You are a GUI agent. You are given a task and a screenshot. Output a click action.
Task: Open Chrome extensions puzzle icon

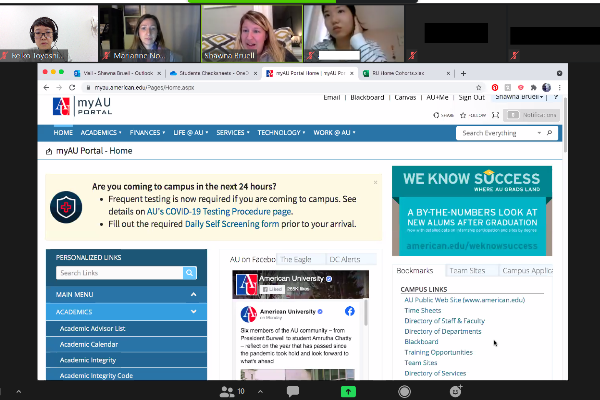point(533,87)
